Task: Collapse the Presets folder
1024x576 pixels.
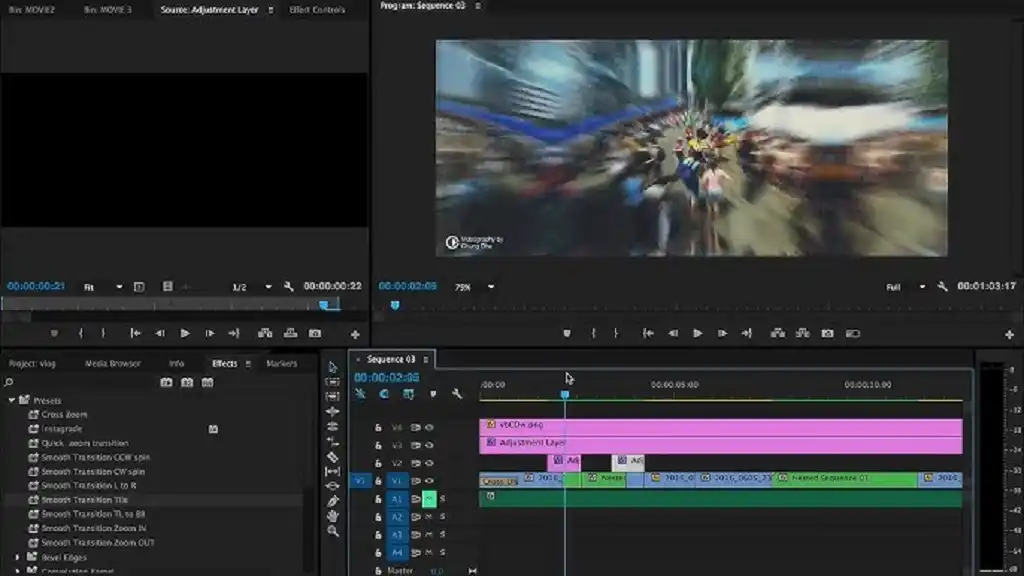Action: [11, 400]
